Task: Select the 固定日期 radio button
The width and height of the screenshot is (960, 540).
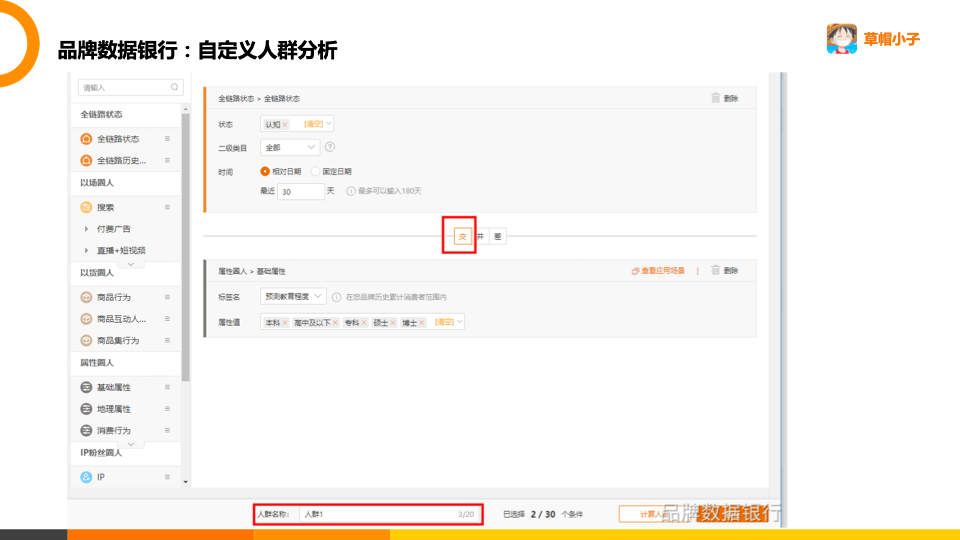Action: tap(316, 171)
